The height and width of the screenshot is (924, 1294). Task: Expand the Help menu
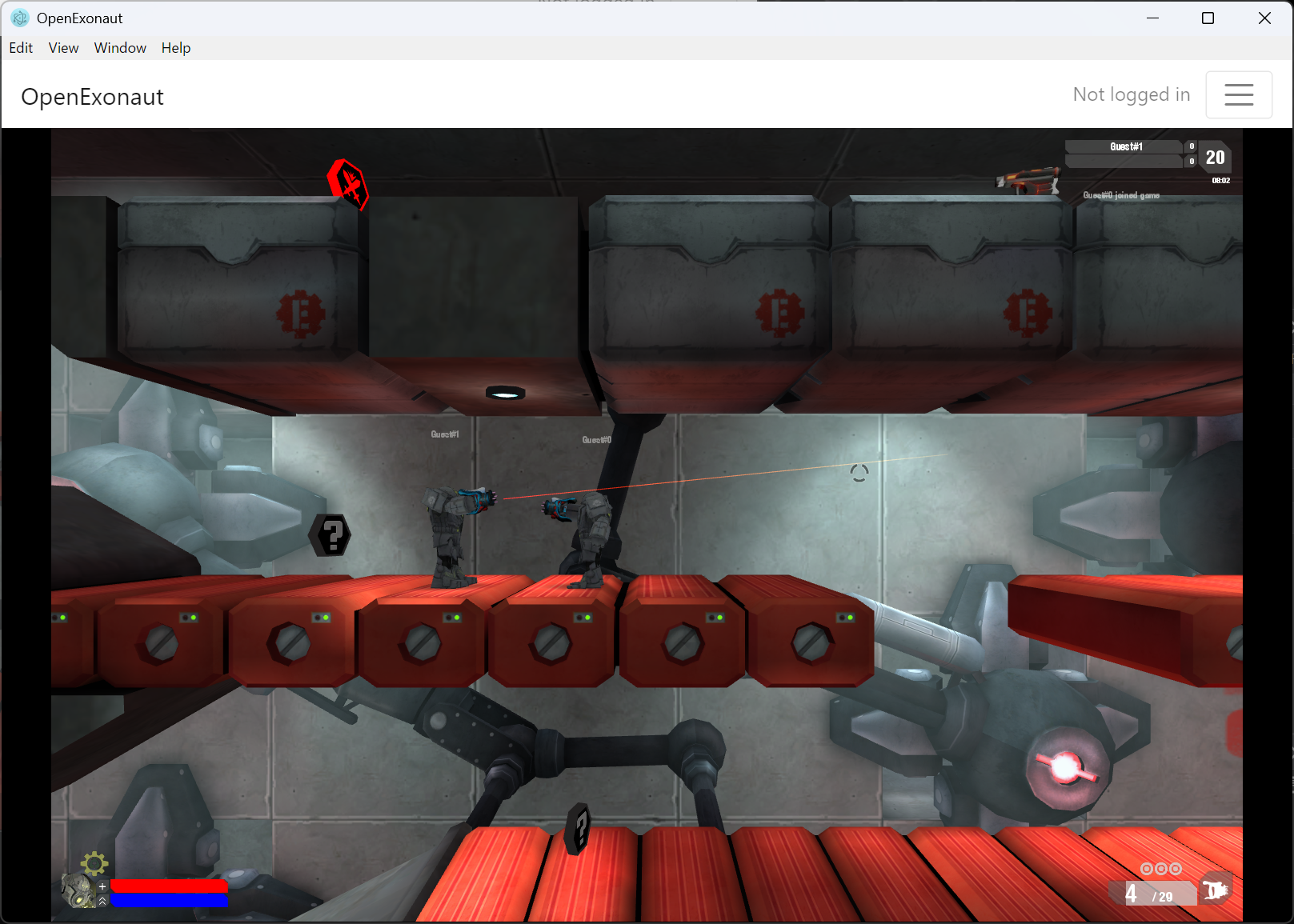[175, 48]
